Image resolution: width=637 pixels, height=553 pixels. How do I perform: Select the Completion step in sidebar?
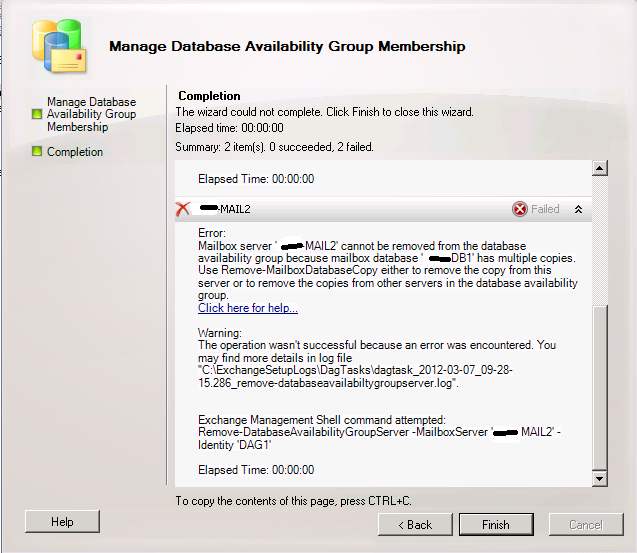tap(75, 152)
